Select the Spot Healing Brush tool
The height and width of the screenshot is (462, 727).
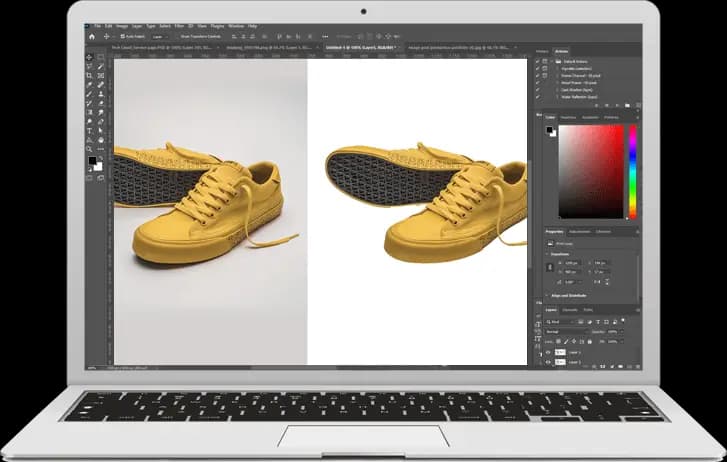tap(101, 84)
